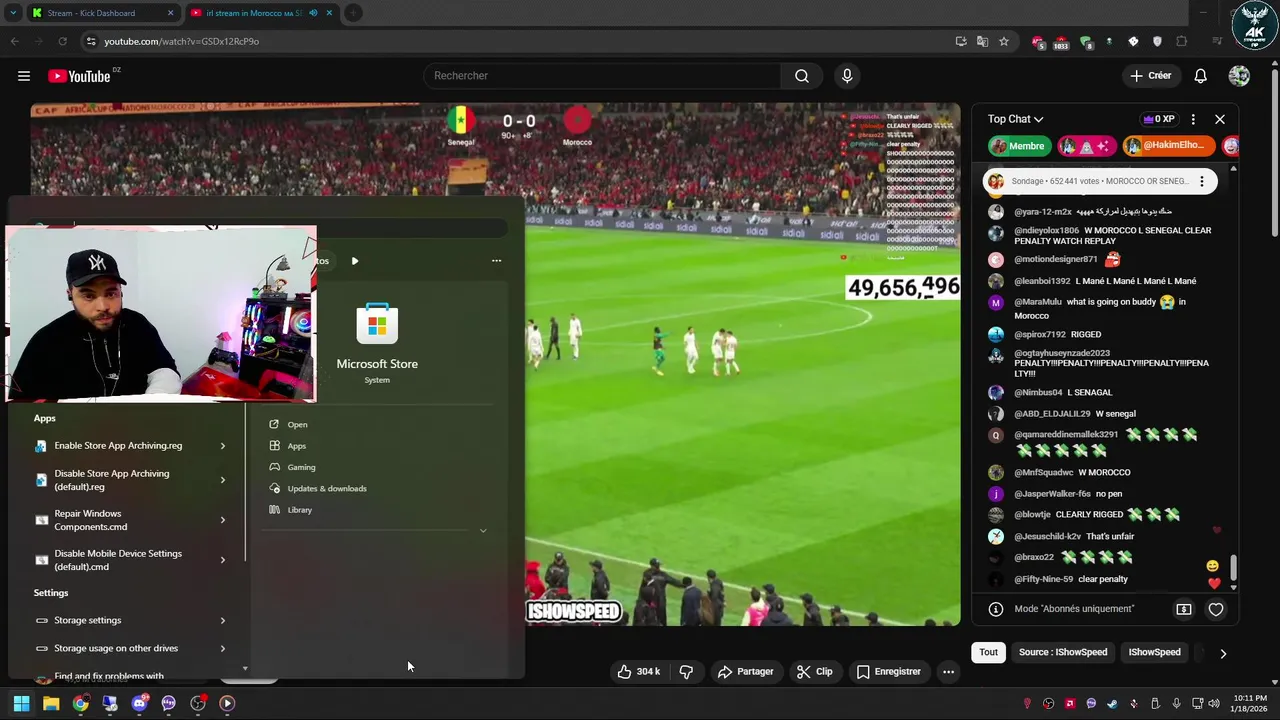1280x720 pixels.
Task: Open the YouTube hamburger guide menu
Action: coord(24,76)
